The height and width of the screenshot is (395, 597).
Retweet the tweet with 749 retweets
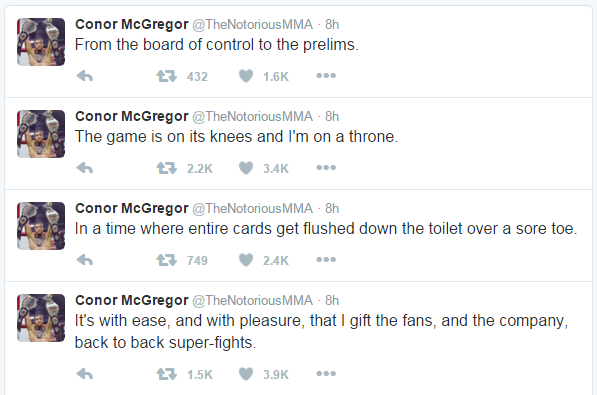click(166, 260)
